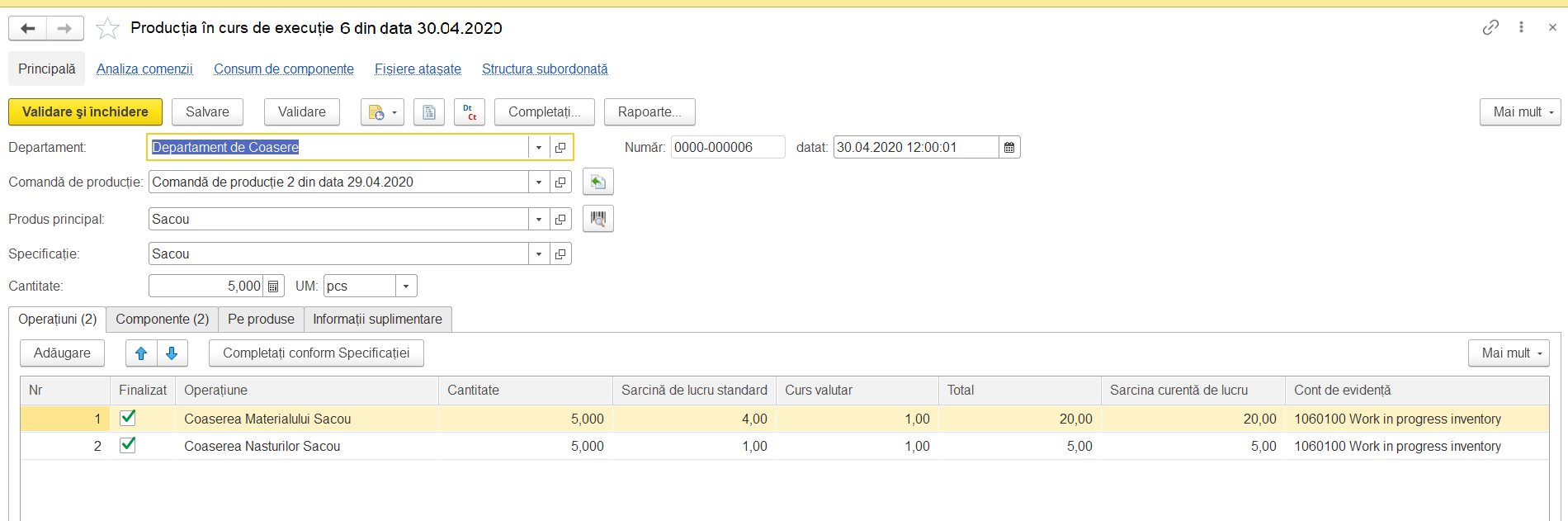Screen dimensions: 1568x521
Task: Add document to favorites star
Action: 107,29
